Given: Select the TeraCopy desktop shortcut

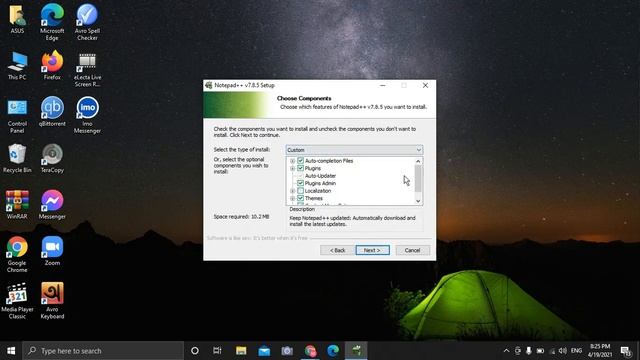Looking at the screenshot, I should coord(52,158).
